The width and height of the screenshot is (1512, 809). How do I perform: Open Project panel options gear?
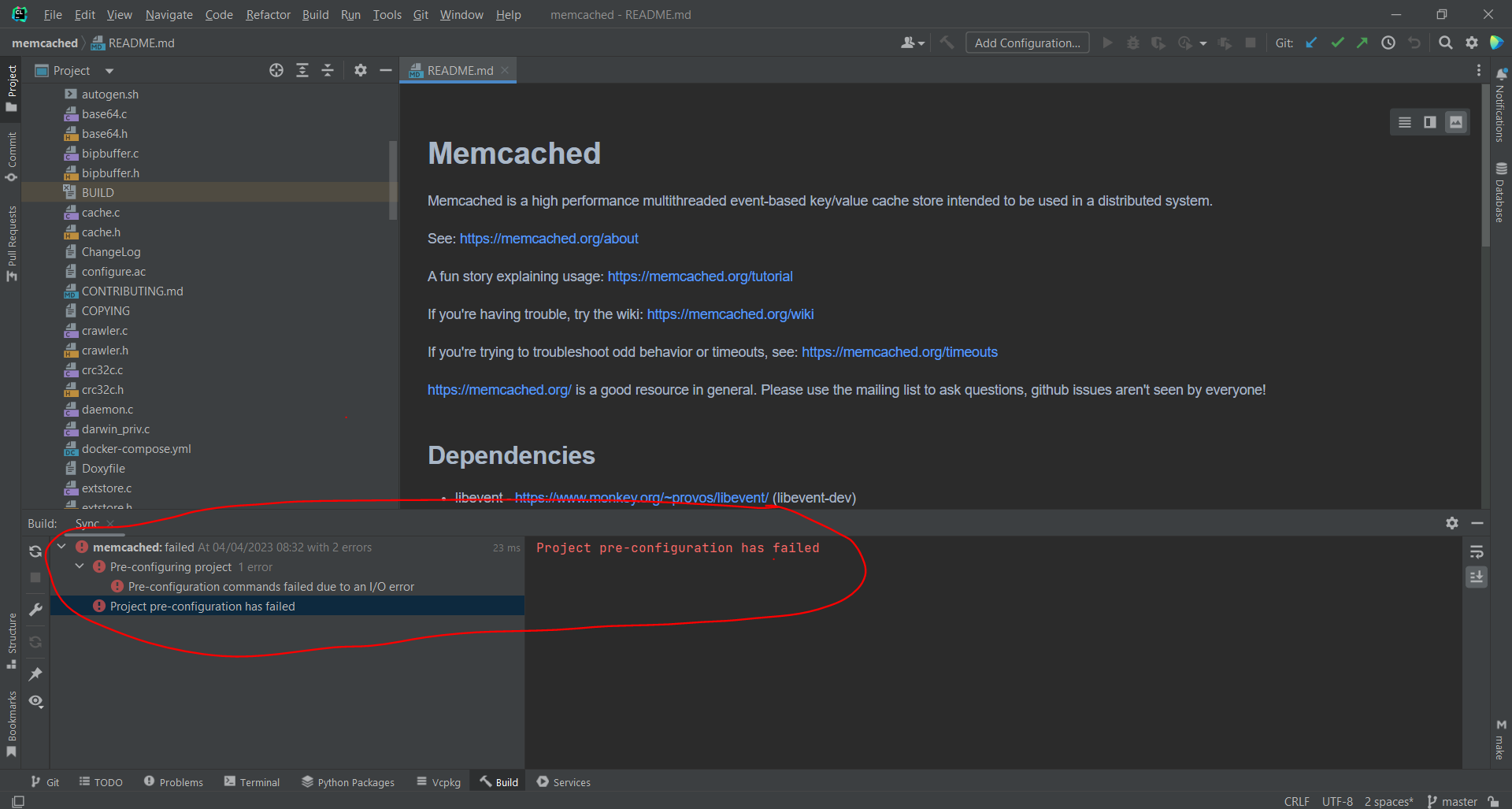pyautogui.click(x=361, y=71)
